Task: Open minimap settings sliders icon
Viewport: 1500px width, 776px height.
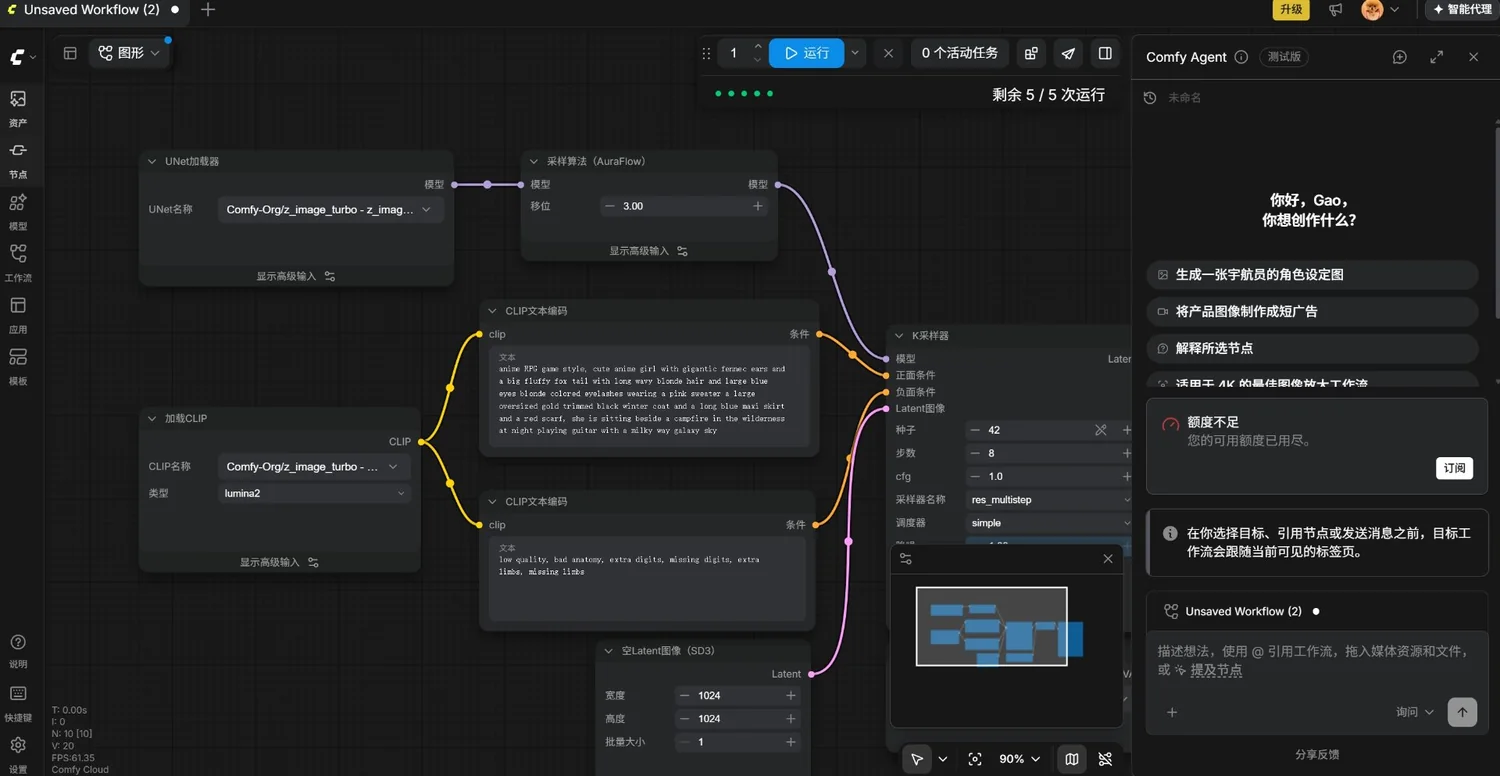Action: [906, 559]
